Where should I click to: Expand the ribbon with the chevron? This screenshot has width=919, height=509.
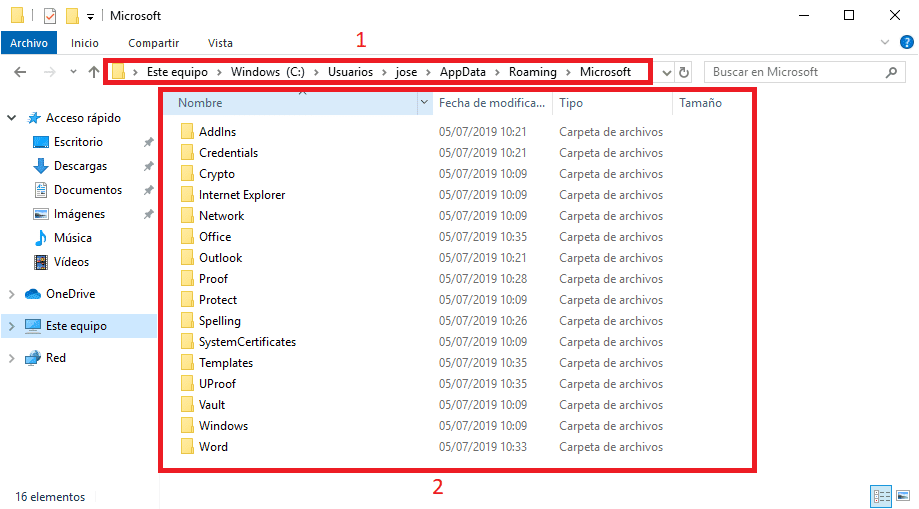885,42
